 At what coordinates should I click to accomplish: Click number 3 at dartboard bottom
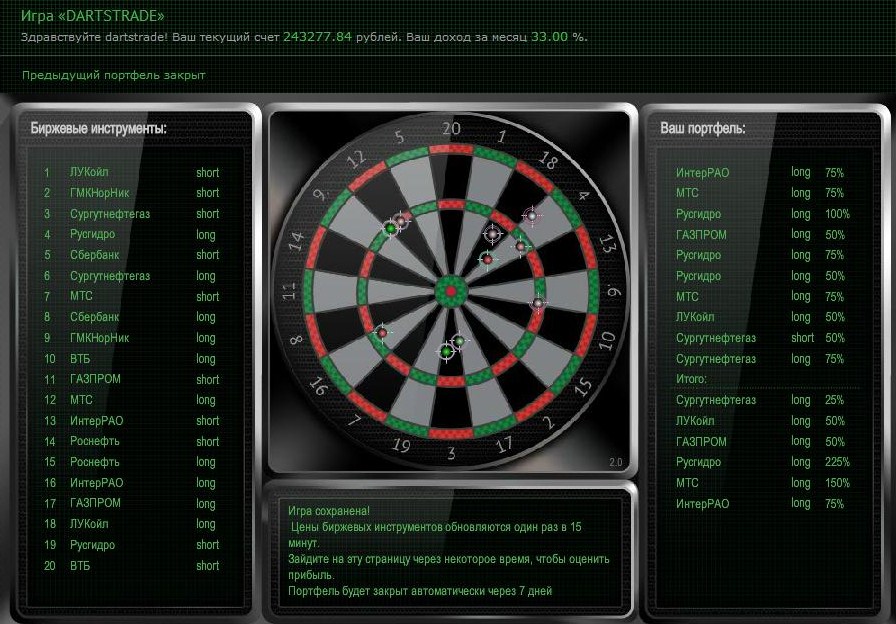(x=451, y=453)
